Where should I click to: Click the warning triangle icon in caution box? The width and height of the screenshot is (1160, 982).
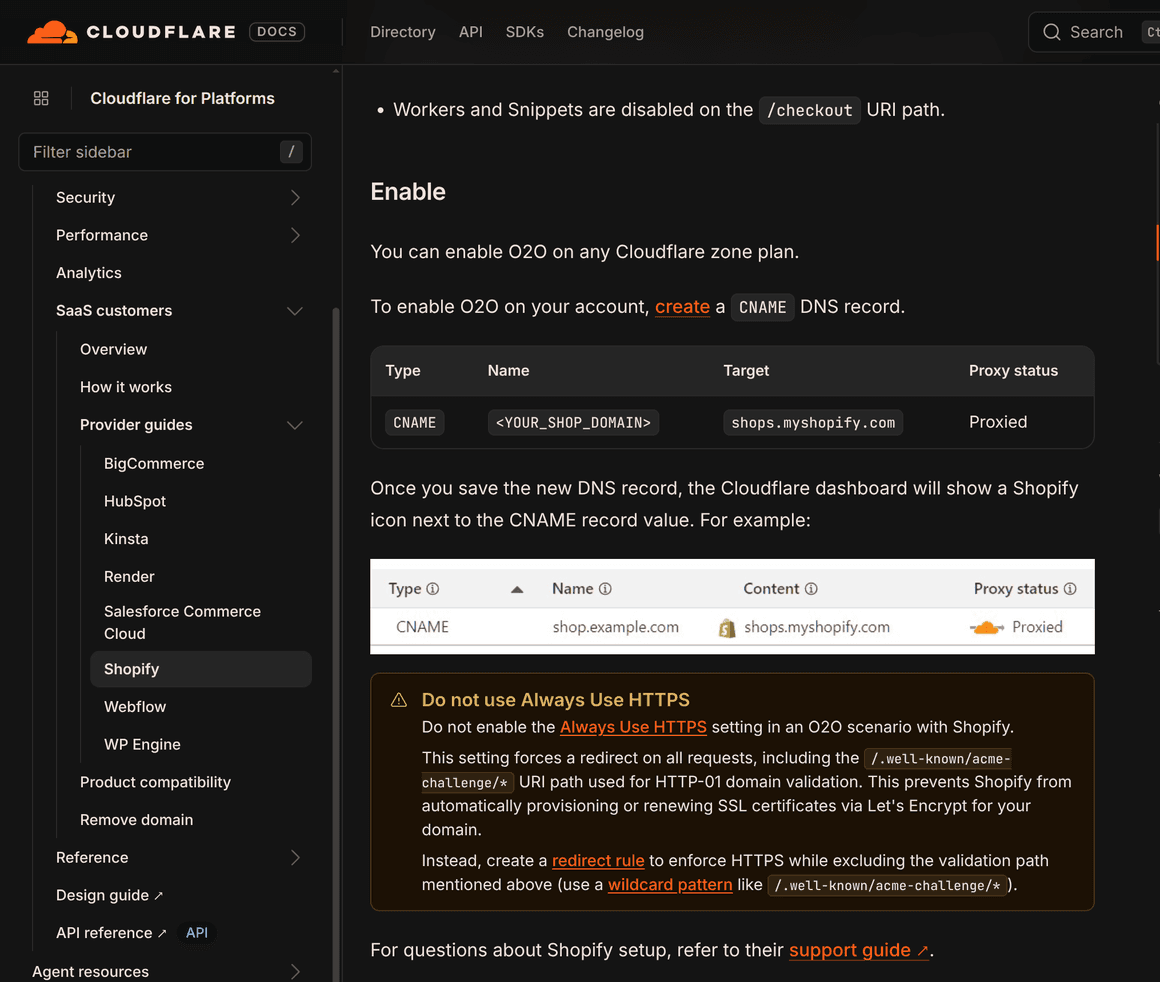tap(399, 700)
